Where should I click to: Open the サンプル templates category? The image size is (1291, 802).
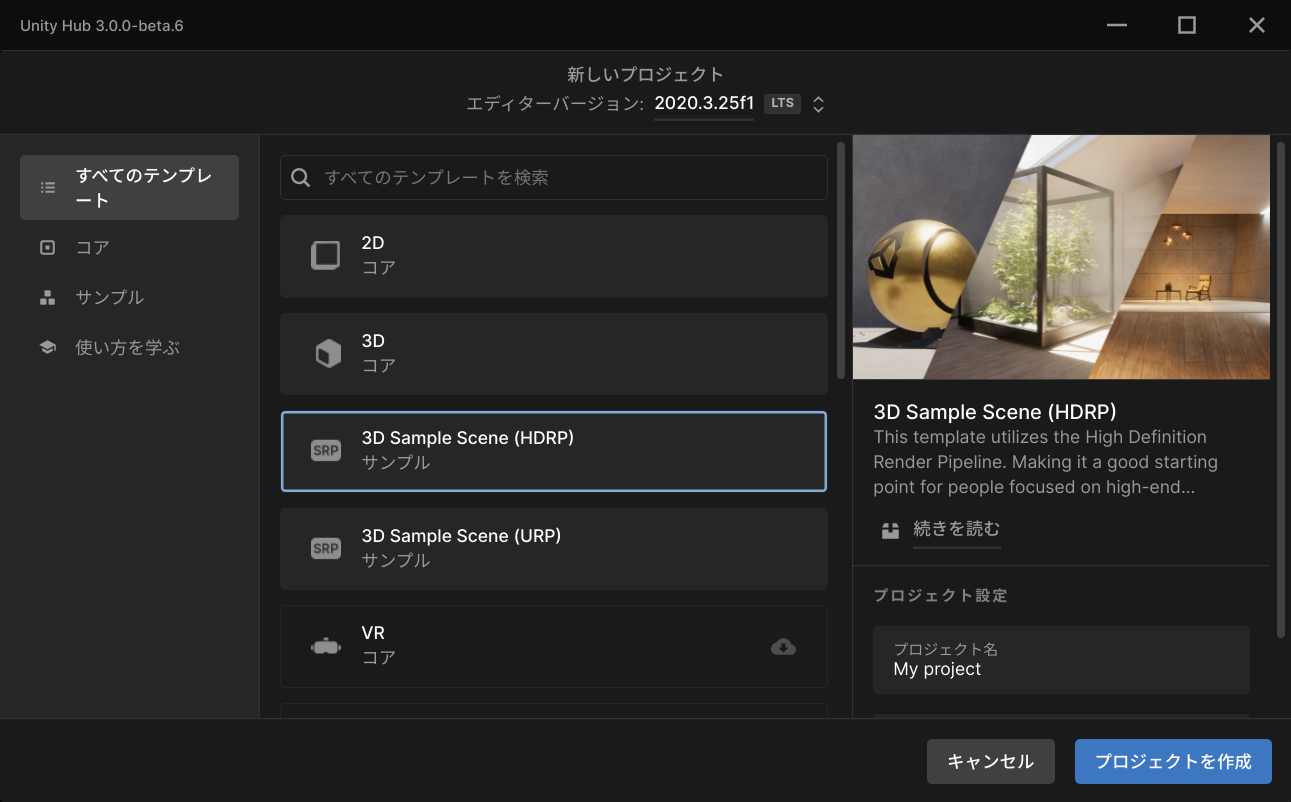pos(129,297)
